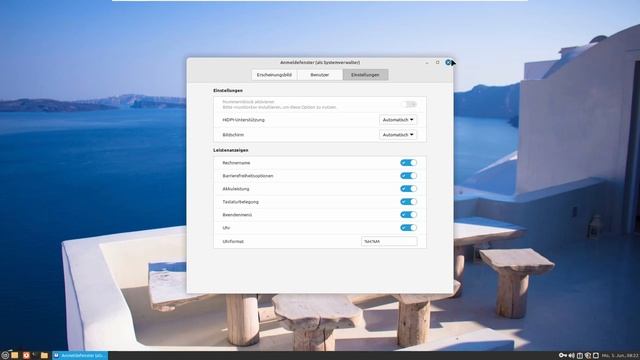Click the key icon in system tray
The width and height of the screenshot is (640, 360).
[x=563, y=356]
